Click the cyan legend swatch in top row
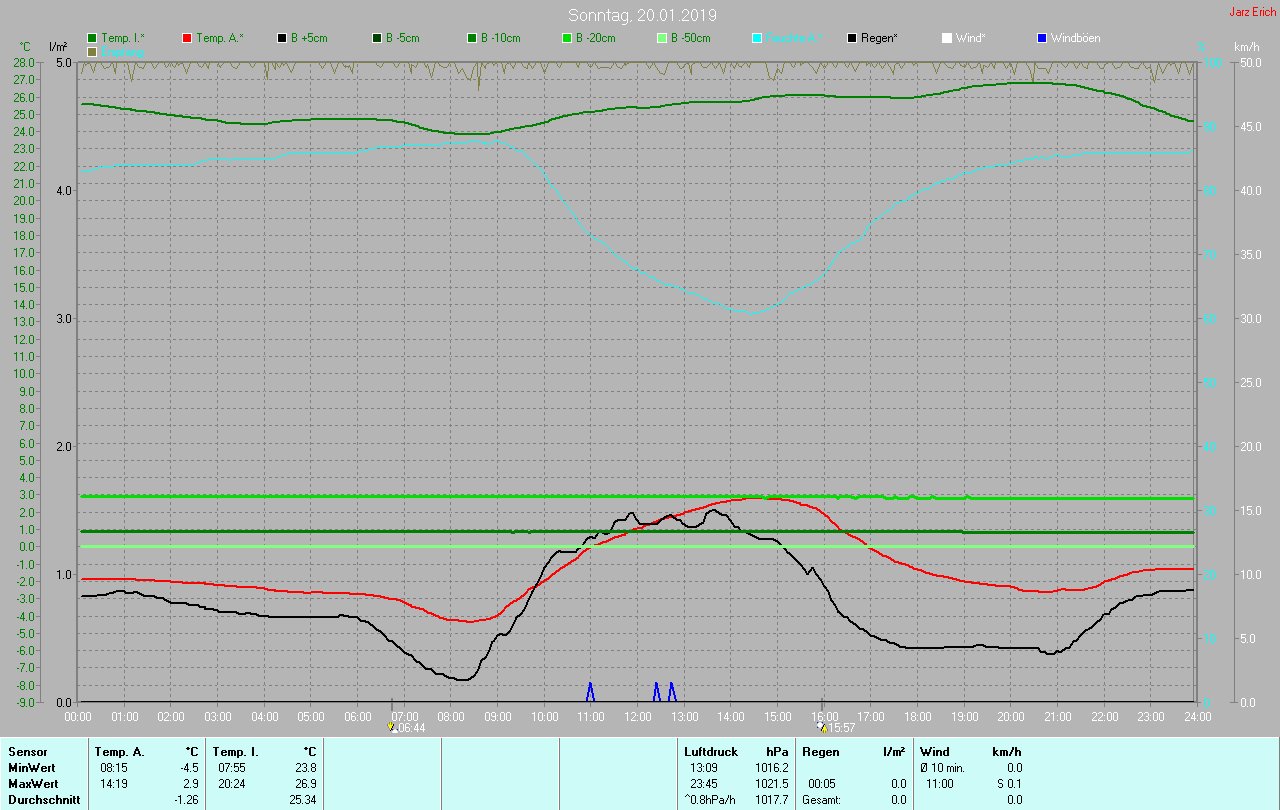 (x=757, y=38)
